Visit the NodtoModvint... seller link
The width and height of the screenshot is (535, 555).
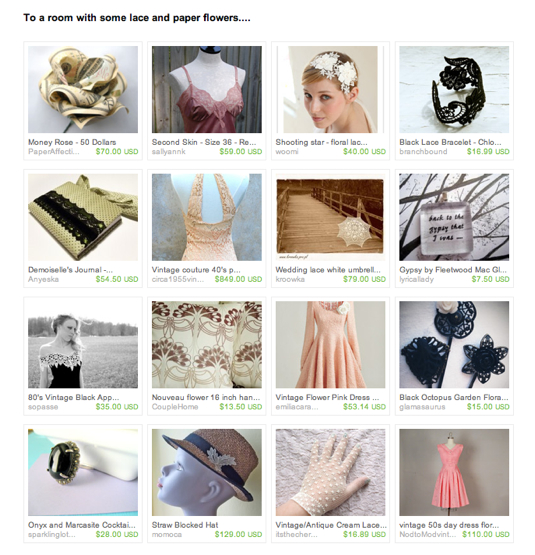click(x=427, y=535)
